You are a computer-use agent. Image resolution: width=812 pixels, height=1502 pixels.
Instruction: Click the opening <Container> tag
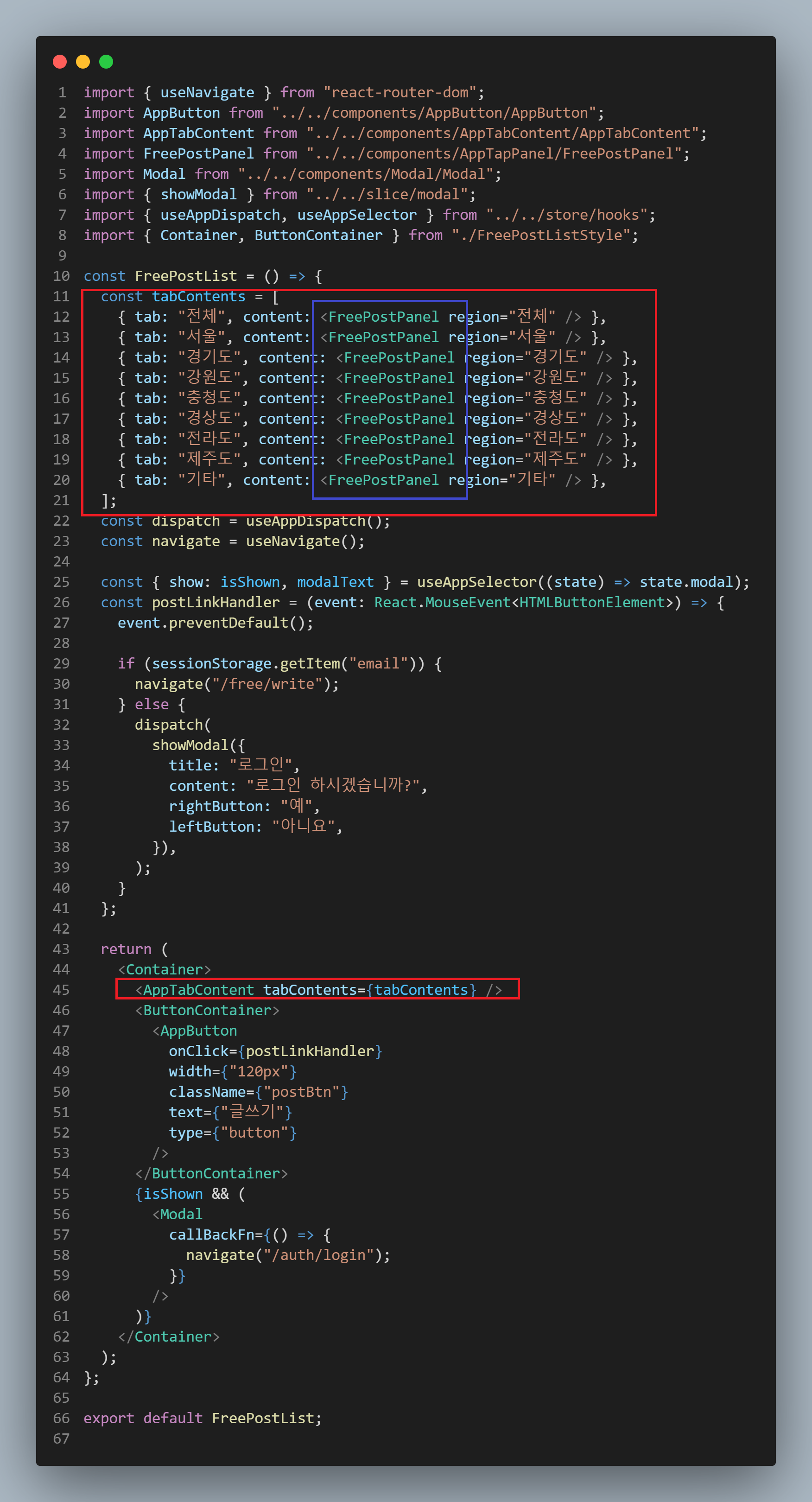click(x=165, y=970)
